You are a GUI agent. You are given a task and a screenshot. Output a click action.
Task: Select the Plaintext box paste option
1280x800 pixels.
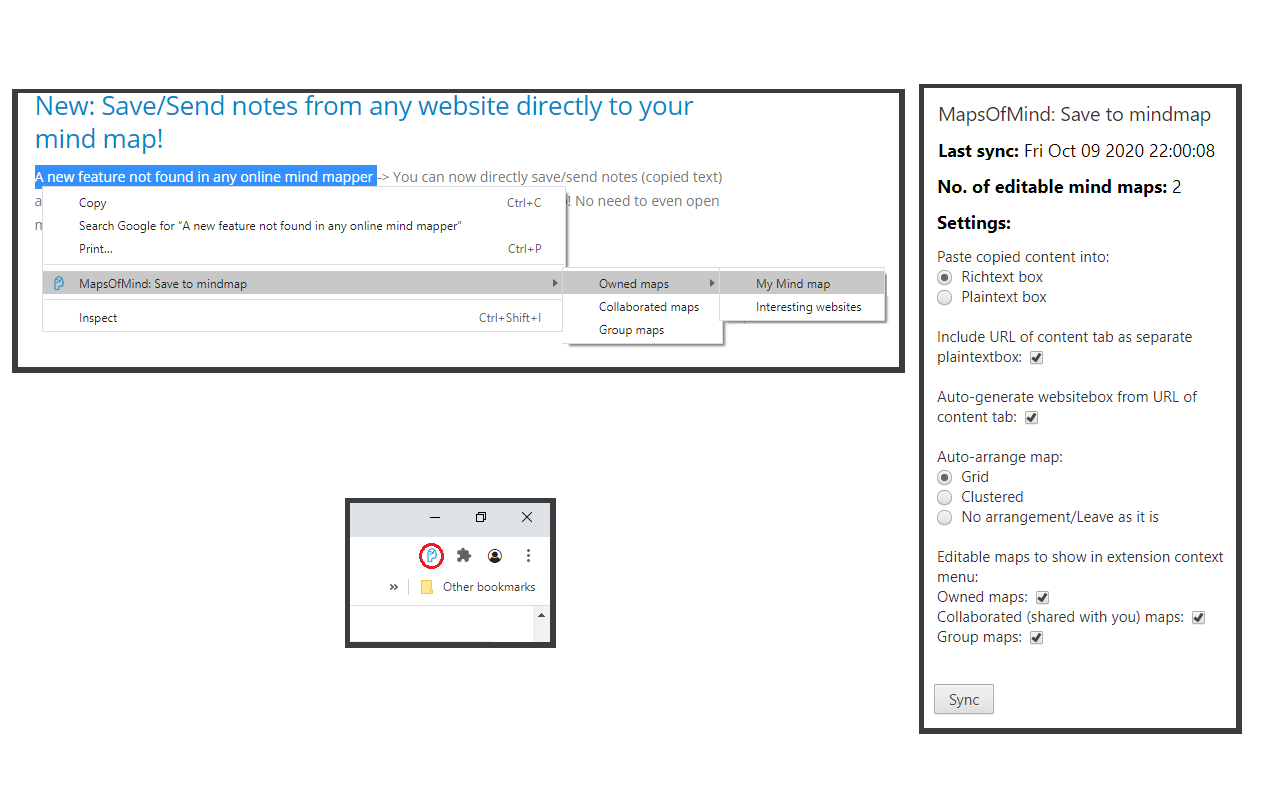tap(944, 297)
